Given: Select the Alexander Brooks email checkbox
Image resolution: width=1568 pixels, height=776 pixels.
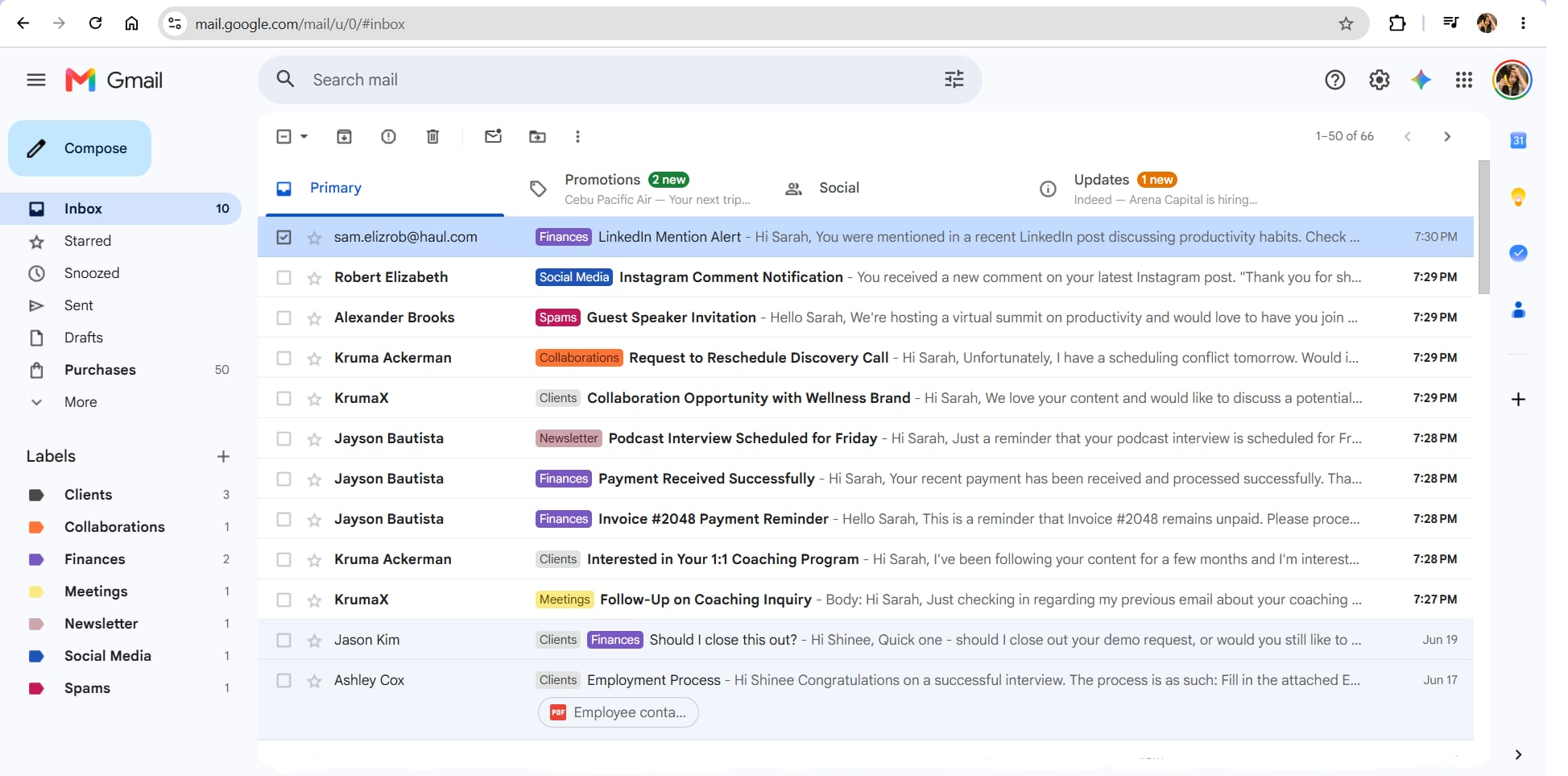Looking at the screenshot, I should click(283, 317).
